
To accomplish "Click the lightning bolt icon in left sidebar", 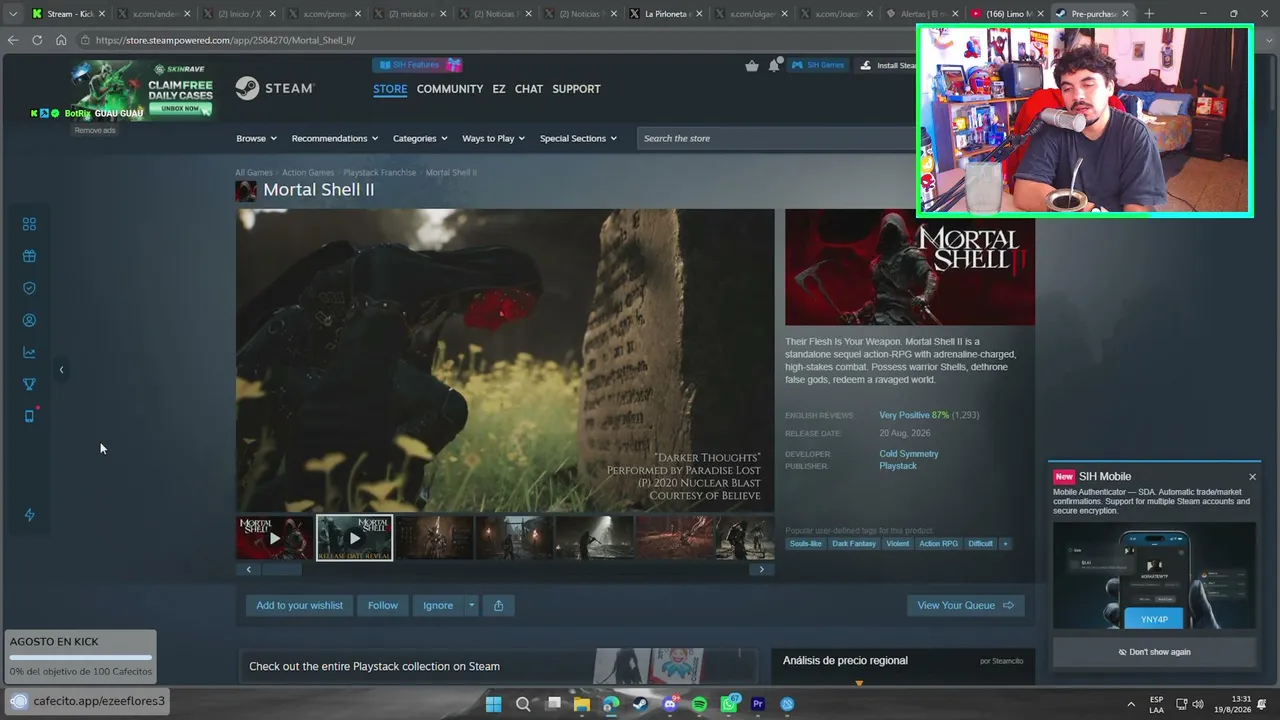I will [29, 515].
